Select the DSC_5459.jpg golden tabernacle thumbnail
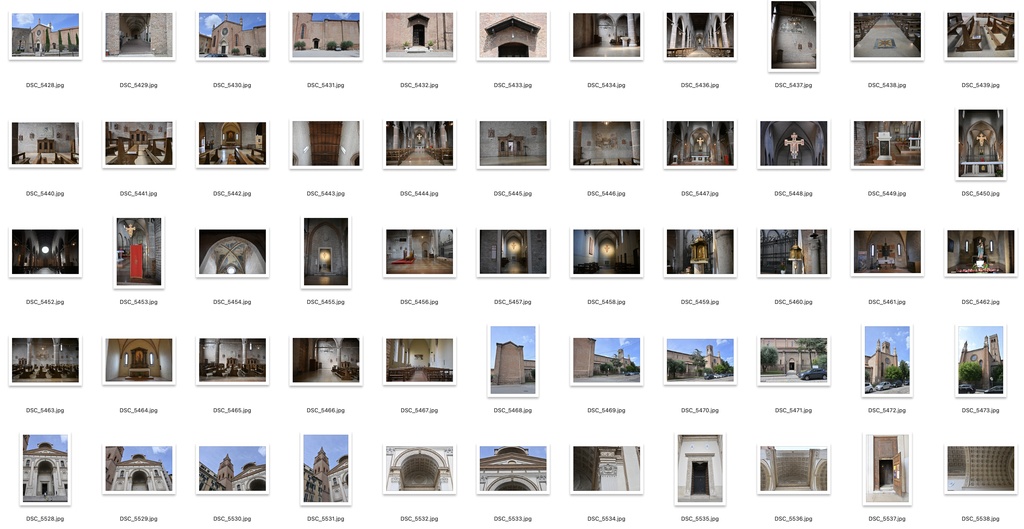 pyautogui.click(x=700, y=252)
